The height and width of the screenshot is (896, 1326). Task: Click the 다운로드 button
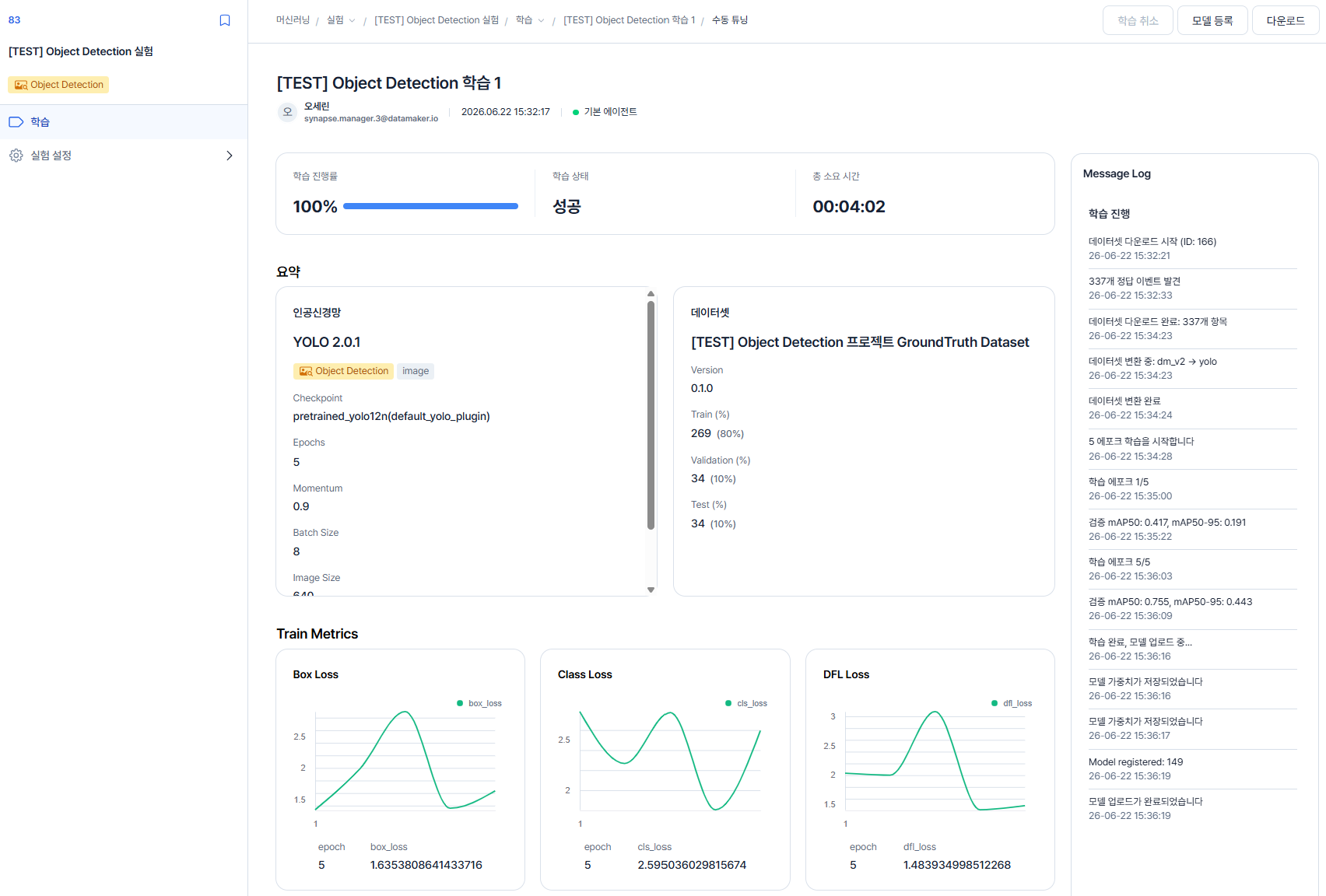tap(1286, 20)
